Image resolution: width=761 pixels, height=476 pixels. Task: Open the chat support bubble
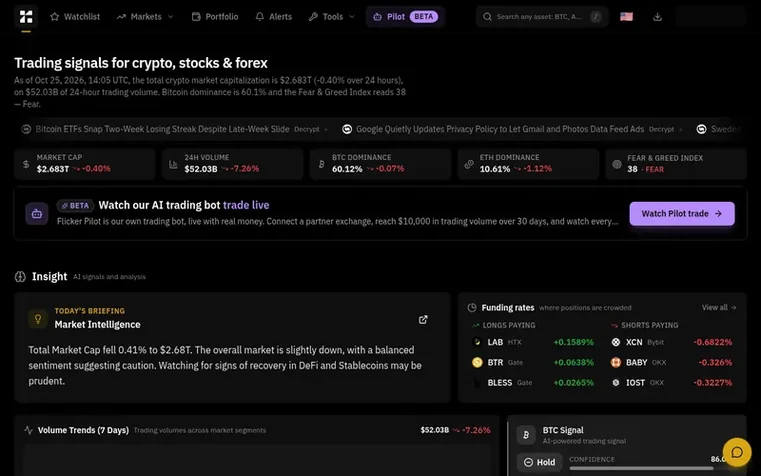[737, 452]
